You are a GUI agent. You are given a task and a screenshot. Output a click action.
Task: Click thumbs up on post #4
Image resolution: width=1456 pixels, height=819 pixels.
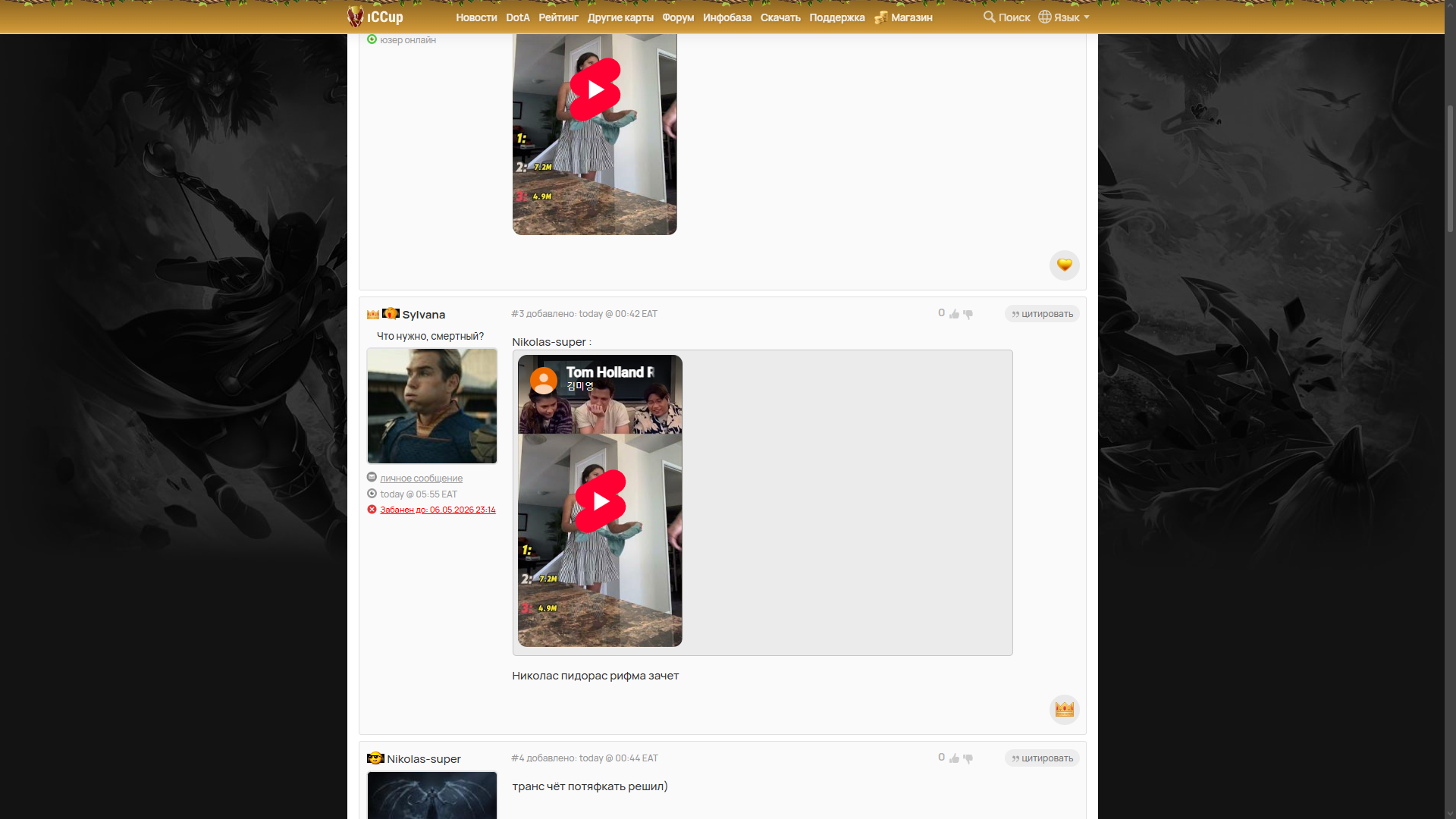tap(954, 758)
